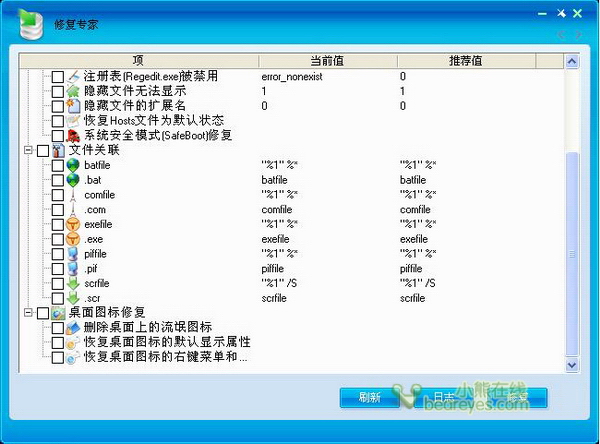Screen dimensions: 600x444
Task: Click the hidden files 无法显示 row icon
Action: (73, 91)
